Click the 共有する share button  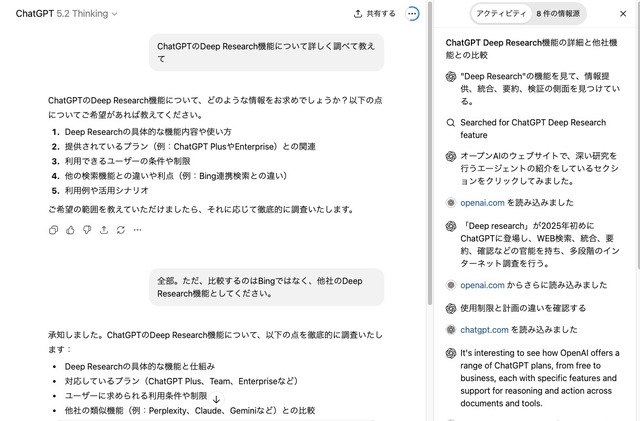(x=374, y=13)
